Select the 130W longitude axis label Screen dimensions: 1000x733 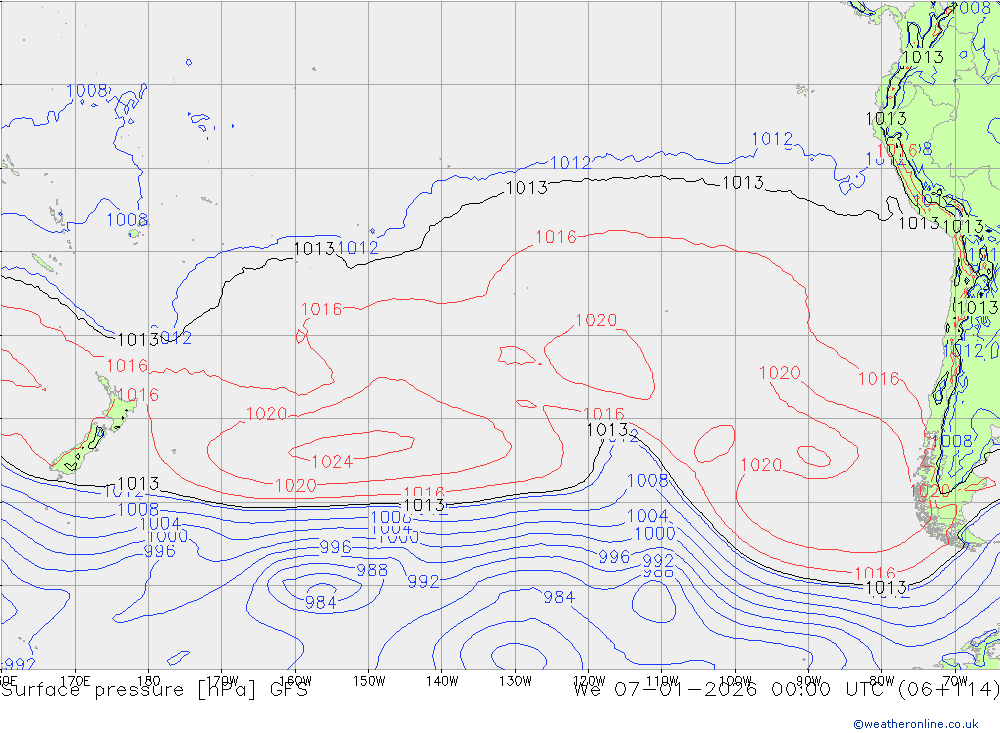[x=515, y=681]
